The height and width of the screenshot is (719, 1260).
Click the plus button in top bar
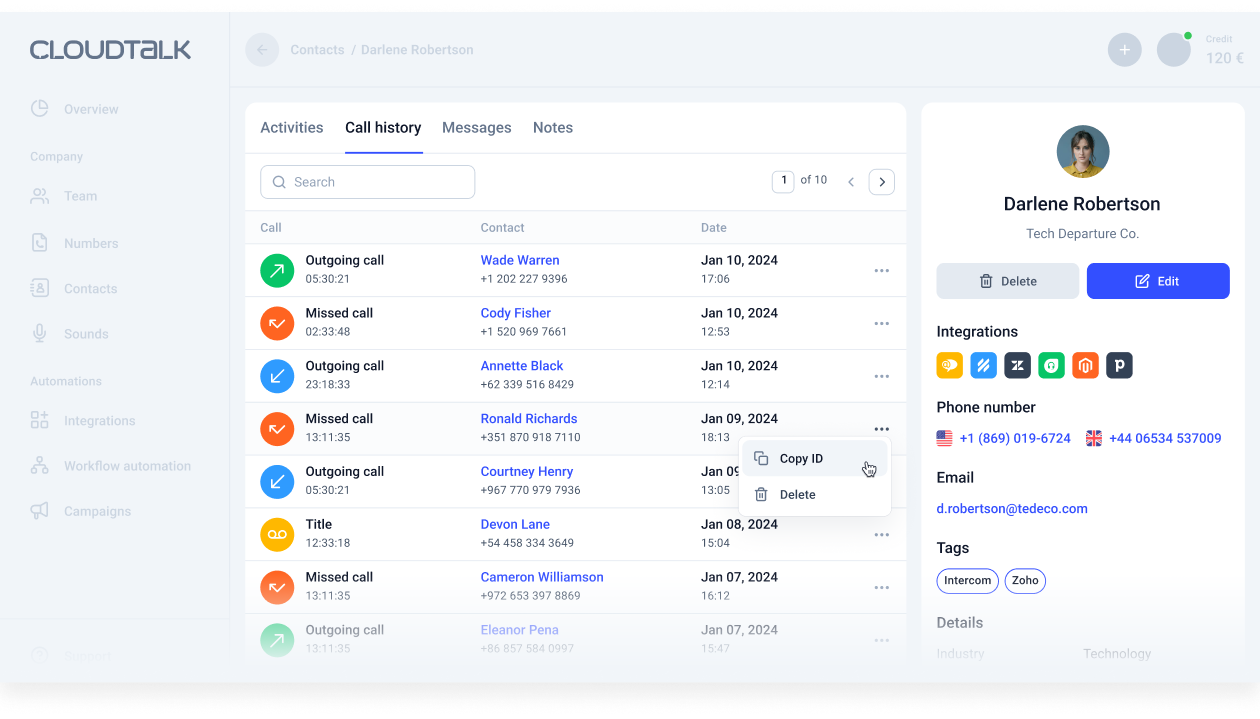(x=1125, y=50)
